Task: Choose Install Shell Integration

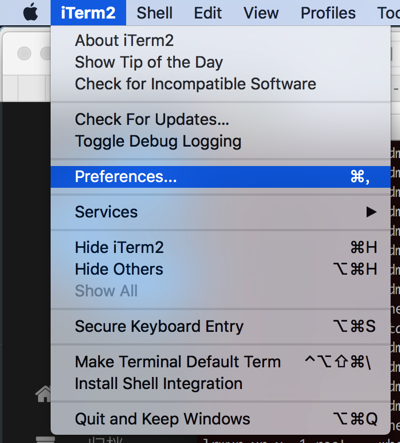Action: 220,384
